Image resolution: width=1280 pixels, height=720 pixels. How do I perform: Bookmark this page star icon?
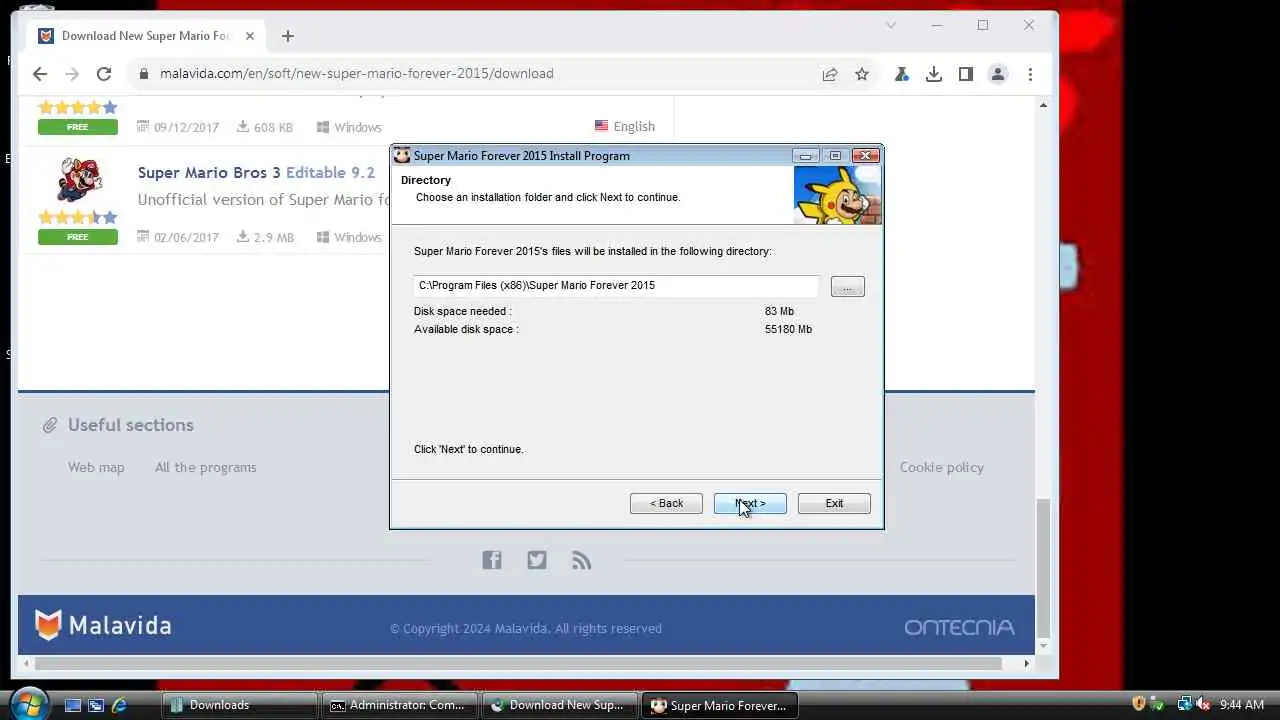862,74
